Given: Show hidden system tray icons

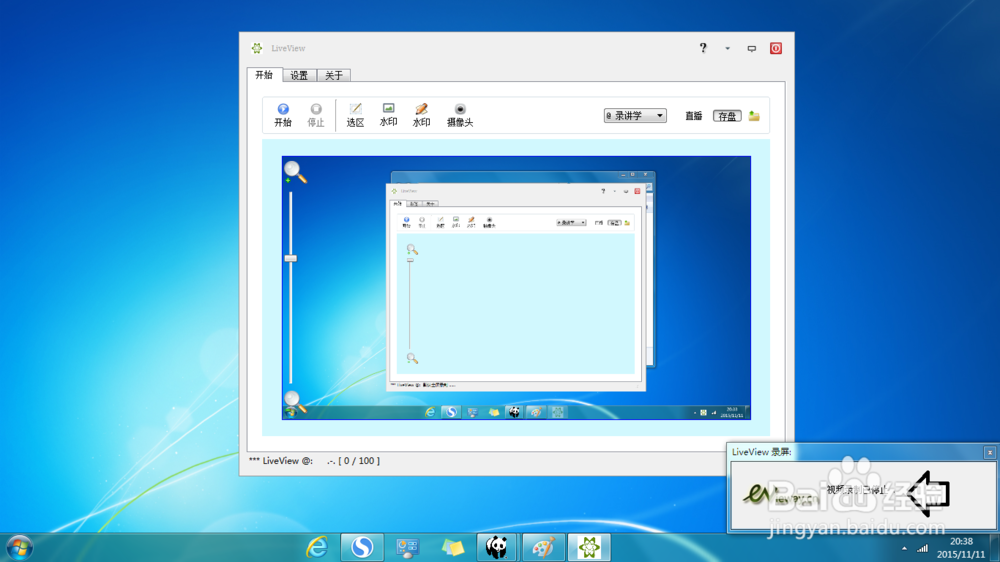Looking at the screenshot, I should tap(904, 548).
